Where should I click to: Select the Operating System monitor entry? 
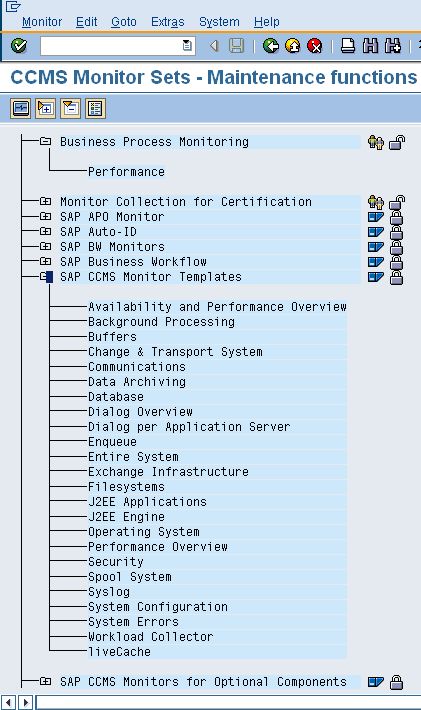pyautogui.click(x=144, y=532)
